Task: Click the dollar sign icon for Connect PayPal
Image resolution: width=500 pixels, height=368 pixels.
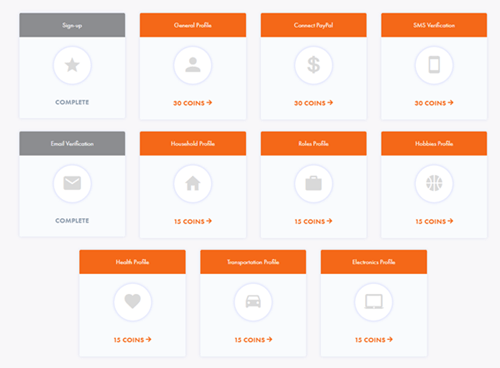Action: (x=313, y=65)
